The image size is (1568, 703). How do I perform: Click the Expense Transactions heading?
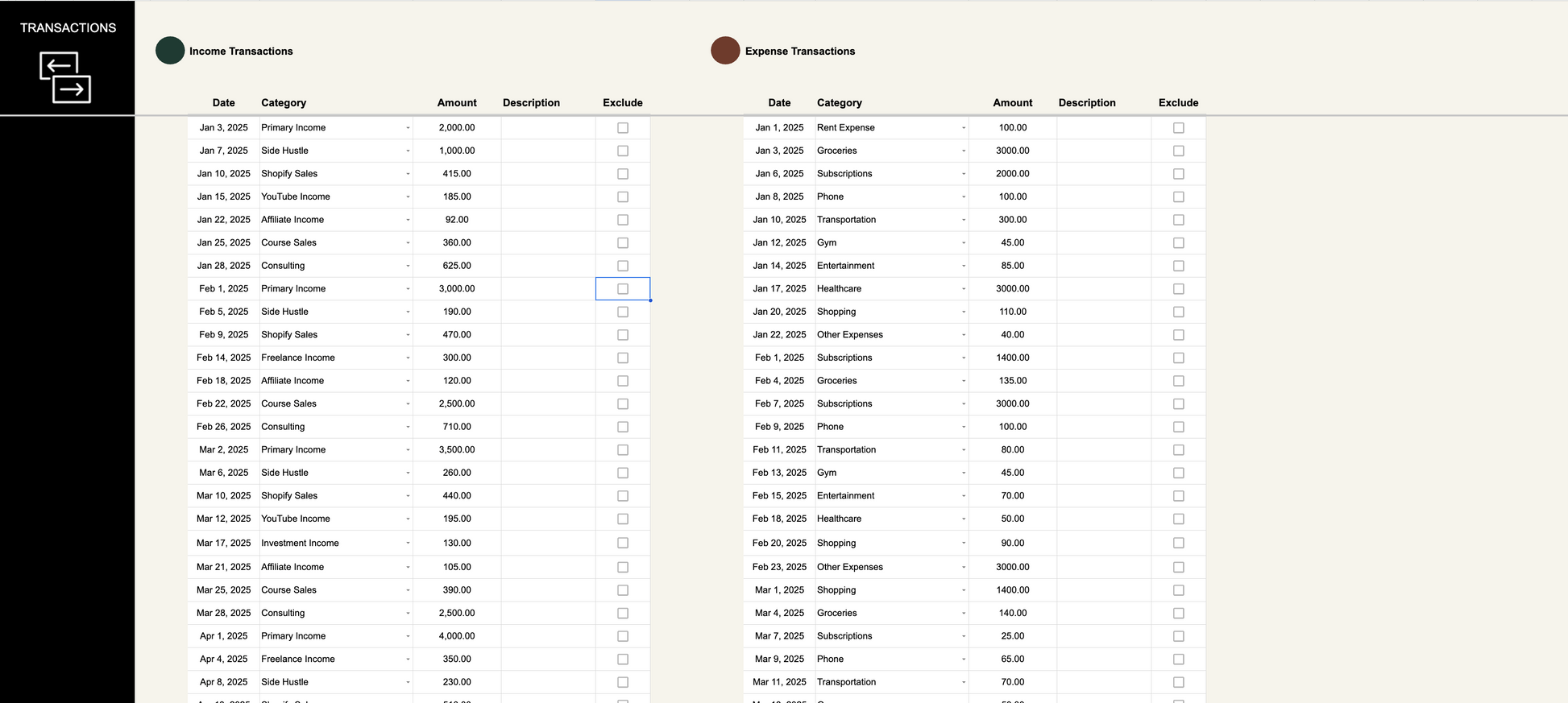pos(799,52)
